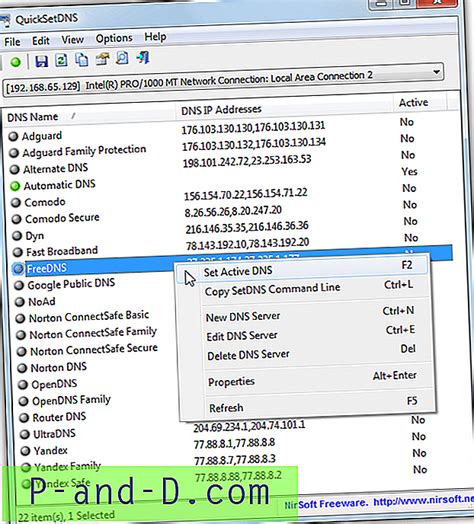Click the Save floppy disk toolbar icon
Image resolution: width=474 pixels, height=524 pixels.
pos(41,61)
